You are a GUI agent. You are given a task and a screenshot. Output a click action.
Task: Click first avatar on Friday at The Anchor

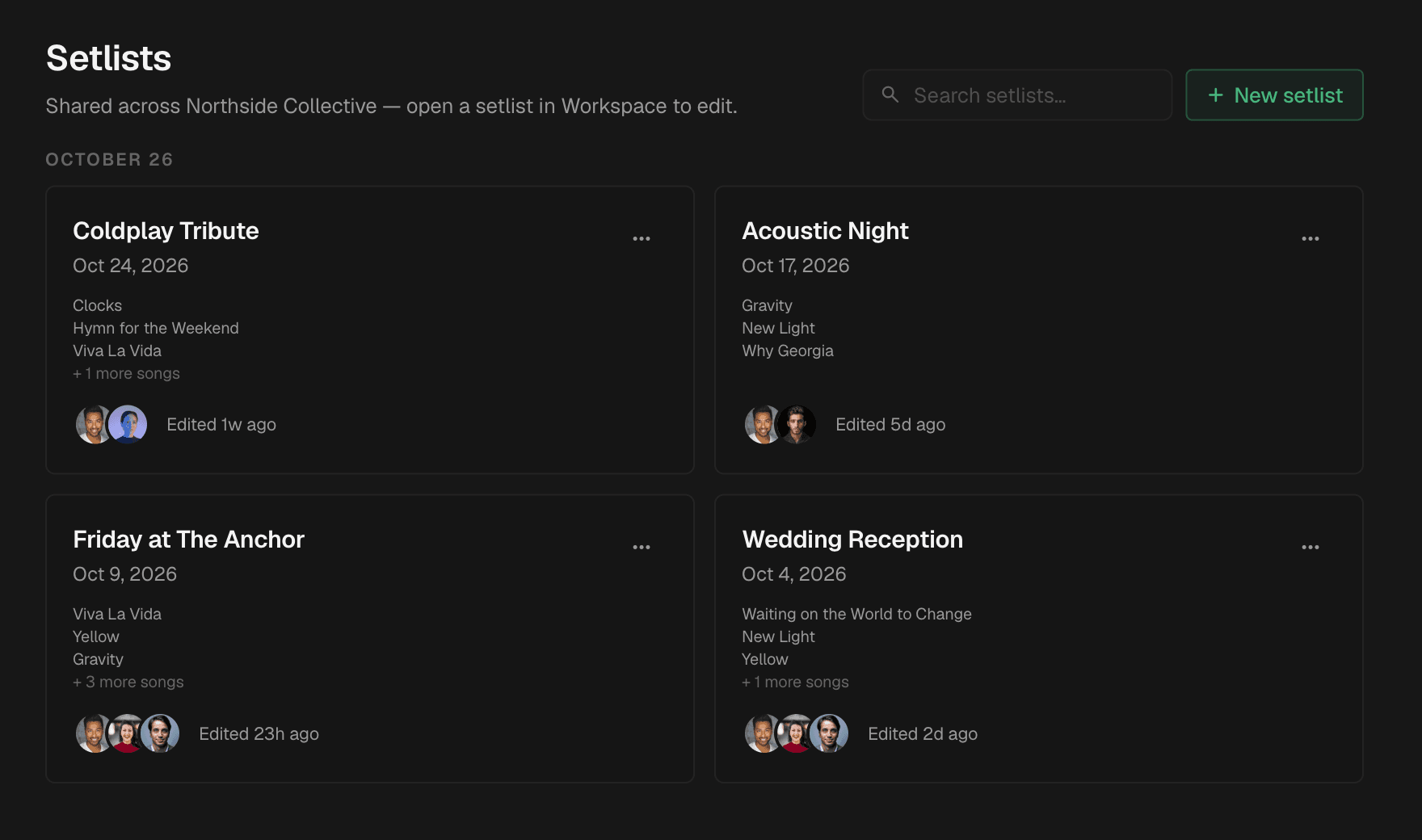[x=93, y=733]
